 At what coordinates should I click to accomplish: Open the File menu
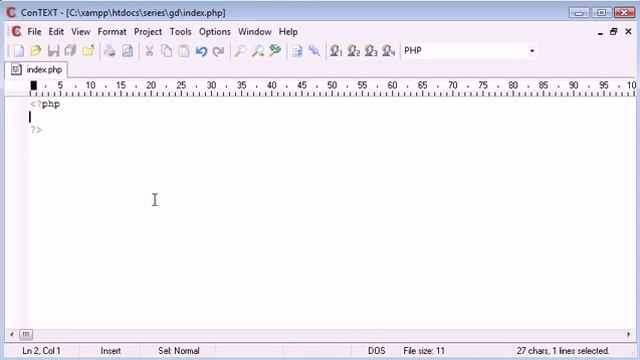coord(34,32)
